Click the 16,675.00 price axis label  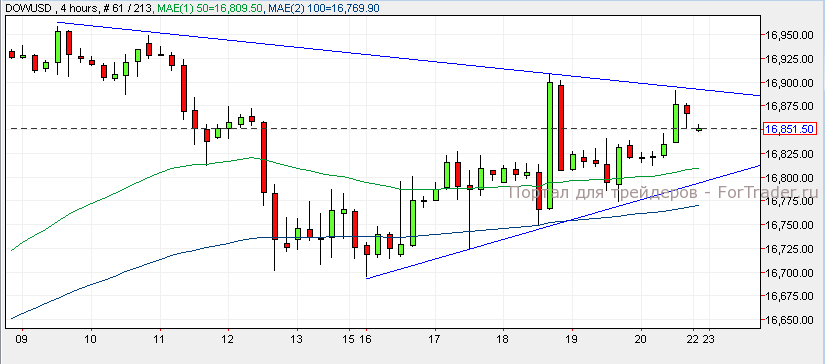tap(789, 296)
